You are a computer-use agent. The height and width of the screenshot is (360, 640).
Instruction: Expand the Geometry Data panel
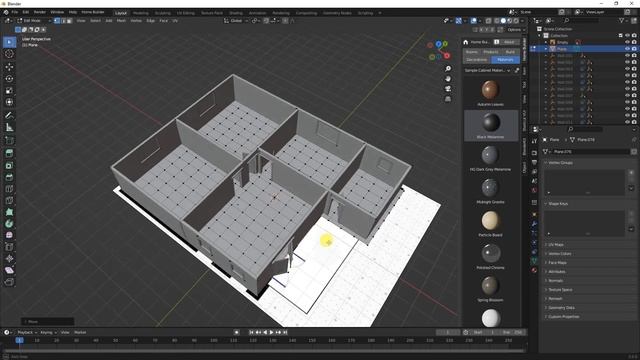[561, 307]
